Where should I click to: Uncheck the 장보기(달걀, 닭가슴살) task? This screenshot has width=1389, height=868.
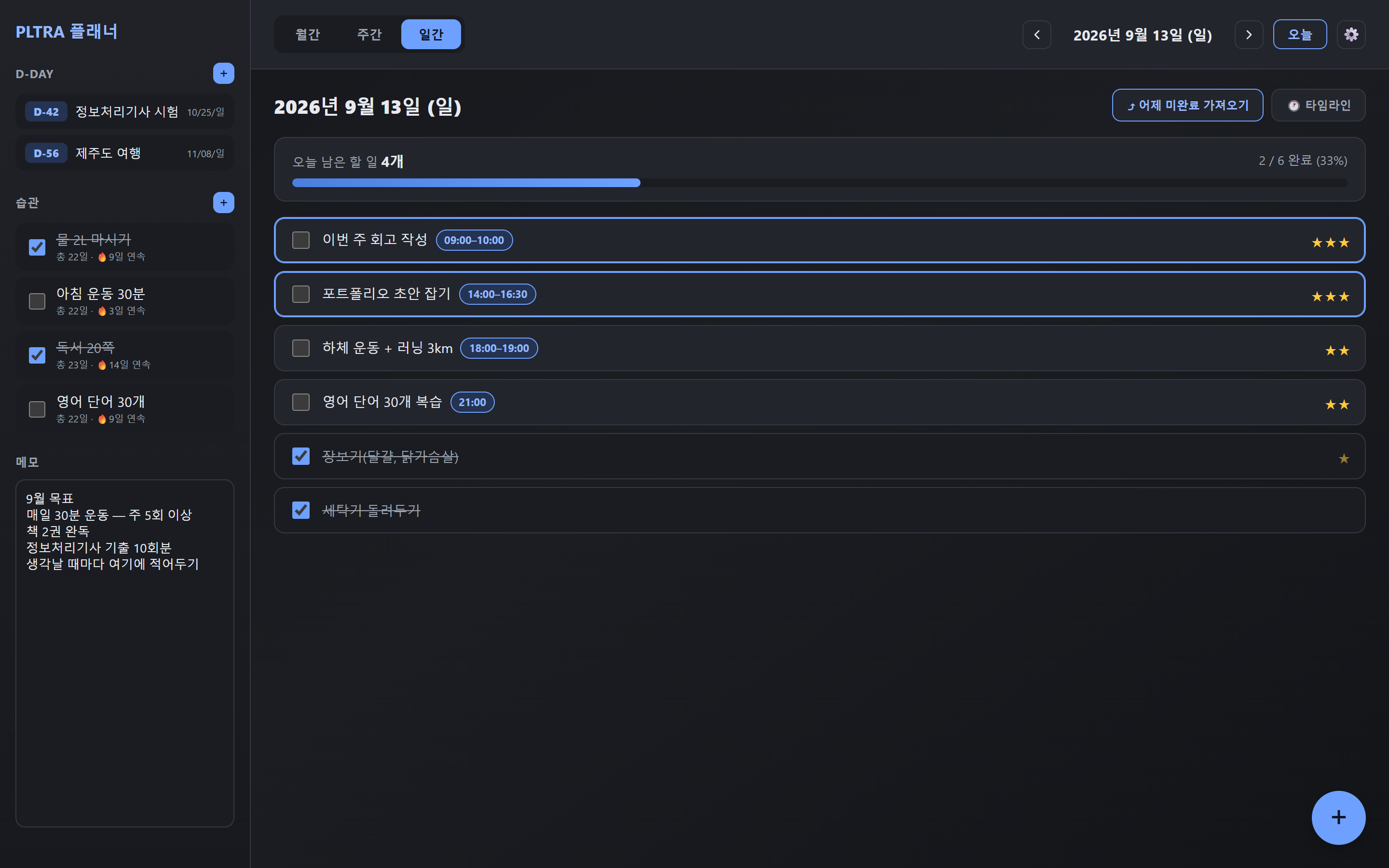301,456
